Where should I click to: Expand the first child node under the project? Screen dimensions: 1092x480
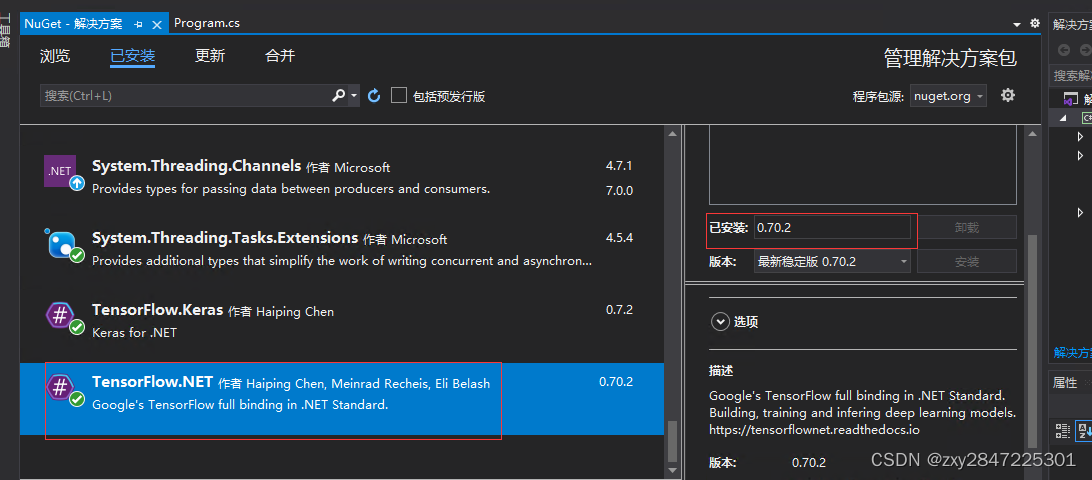1080,137
